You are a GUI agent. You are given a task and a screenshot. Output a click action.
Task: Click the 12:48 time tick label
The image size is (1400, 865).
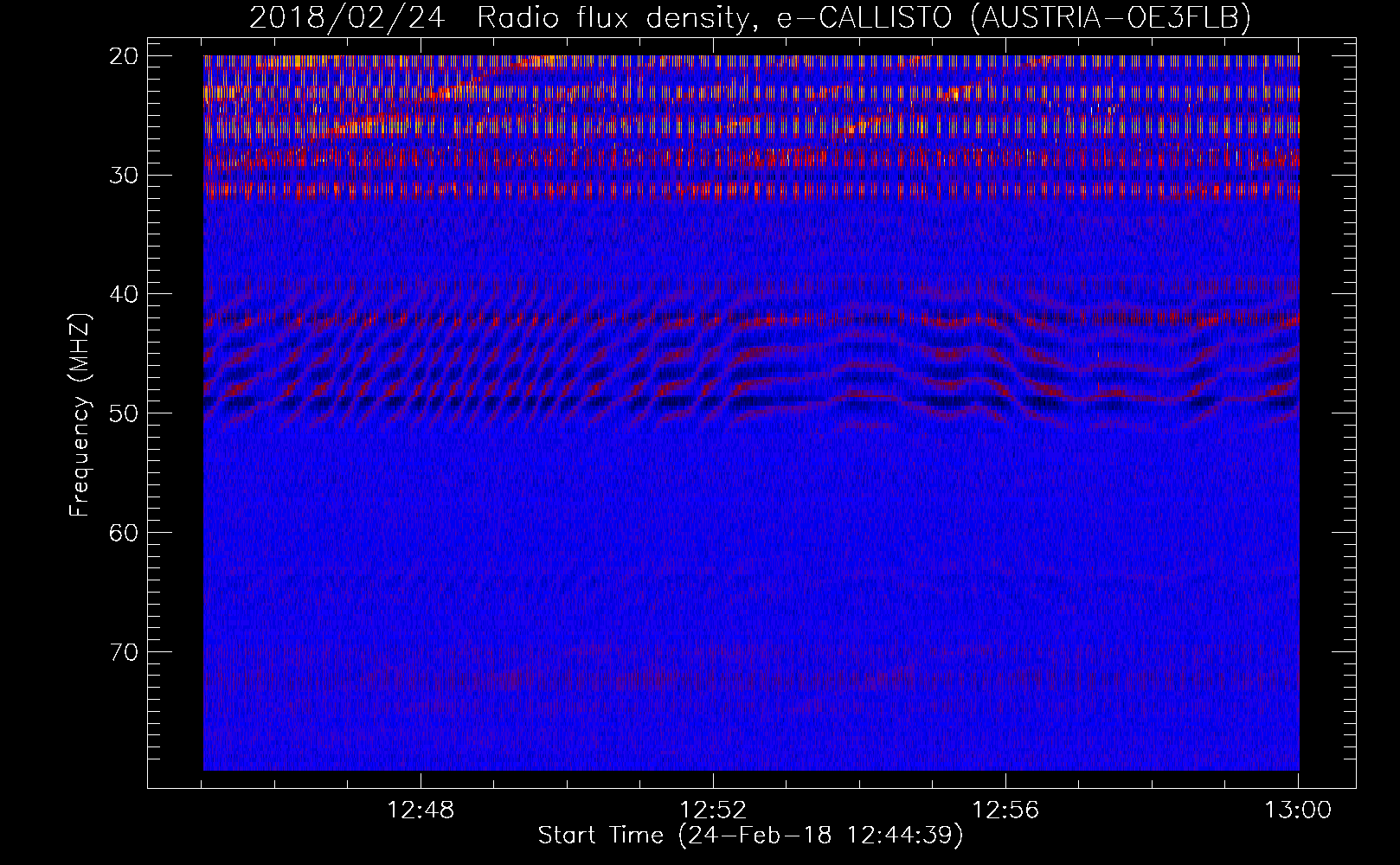(421, 811)
